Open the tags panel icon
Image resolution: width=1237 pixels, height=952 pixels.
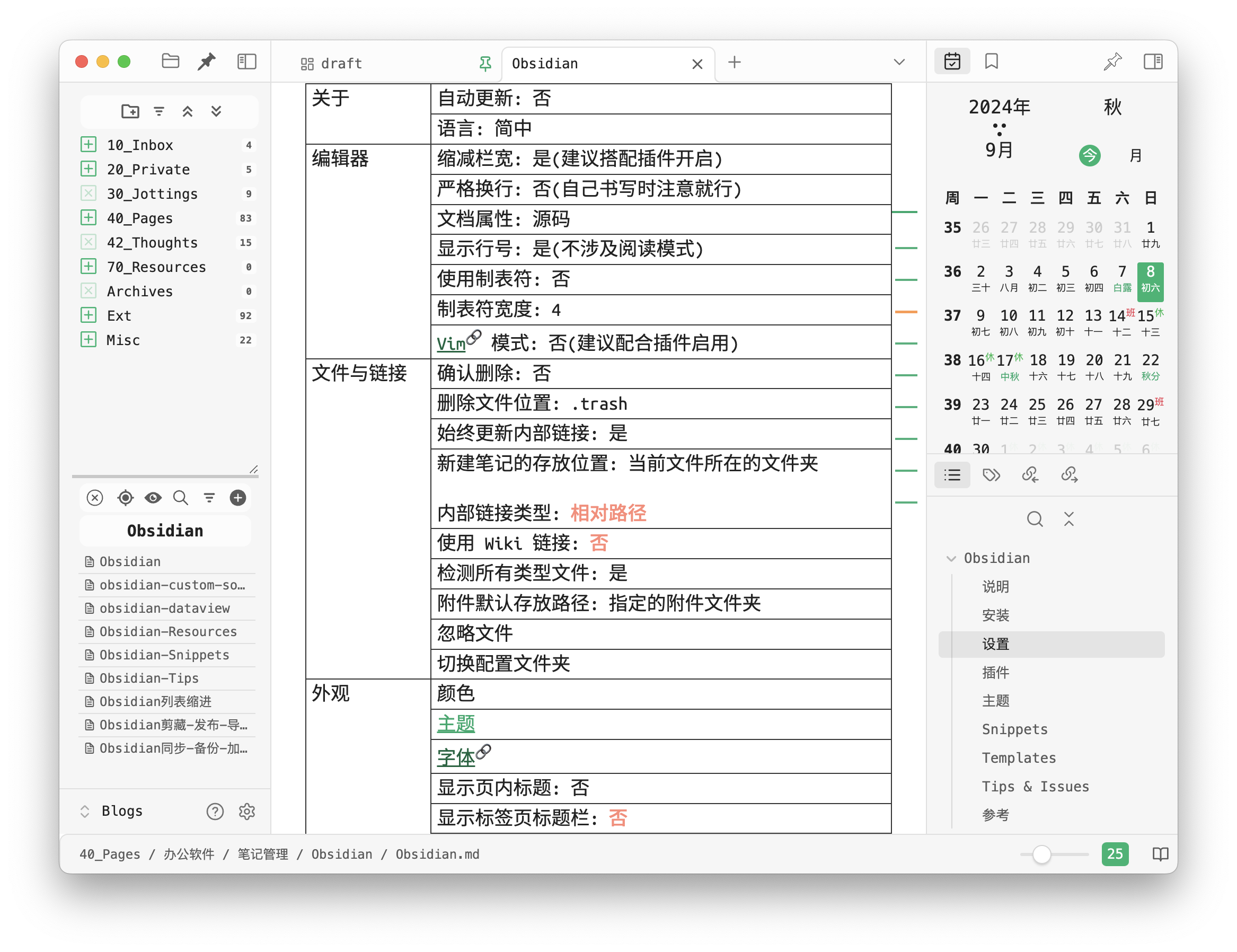(x=991, y=474)
